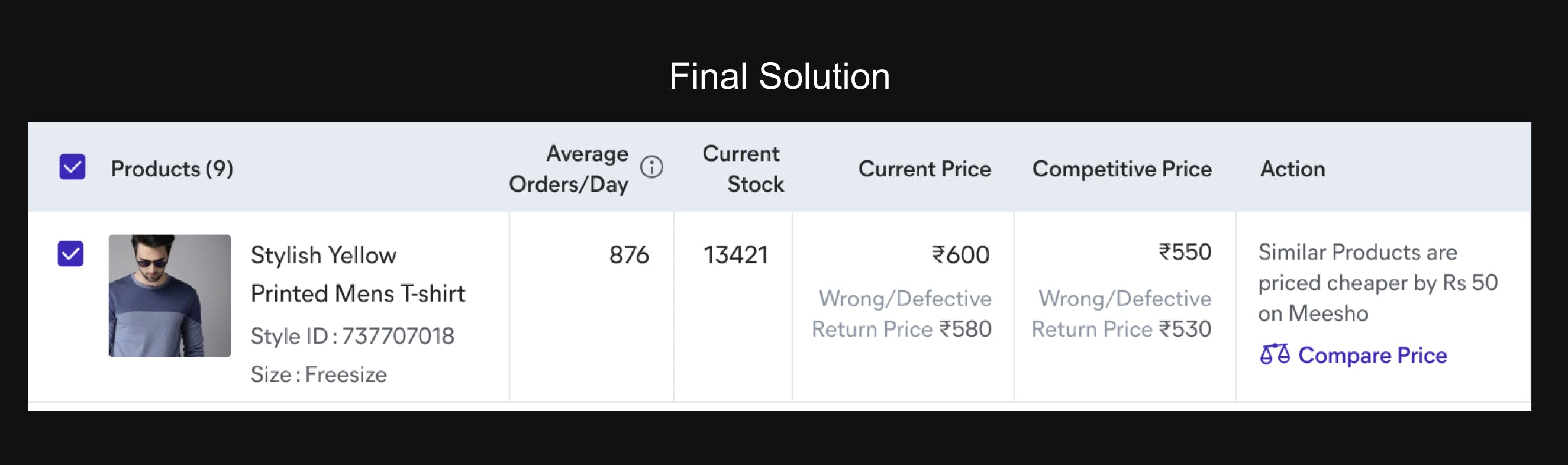This screenshot has width=1568, height=465.
Task: Click the ₹550 competitive price value
Action: 1185,251
